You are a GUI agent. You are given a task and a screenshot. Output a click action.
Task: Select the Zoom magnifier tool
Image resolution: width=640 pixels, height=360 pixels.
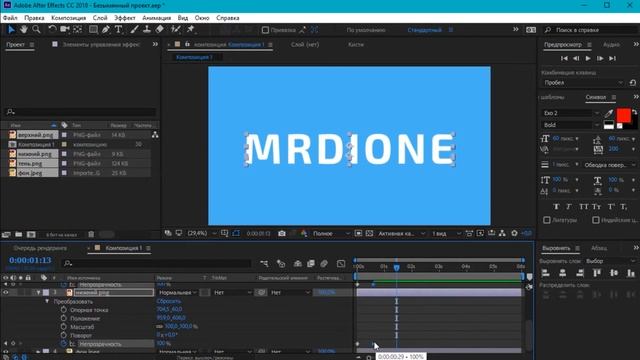point(36,29)
